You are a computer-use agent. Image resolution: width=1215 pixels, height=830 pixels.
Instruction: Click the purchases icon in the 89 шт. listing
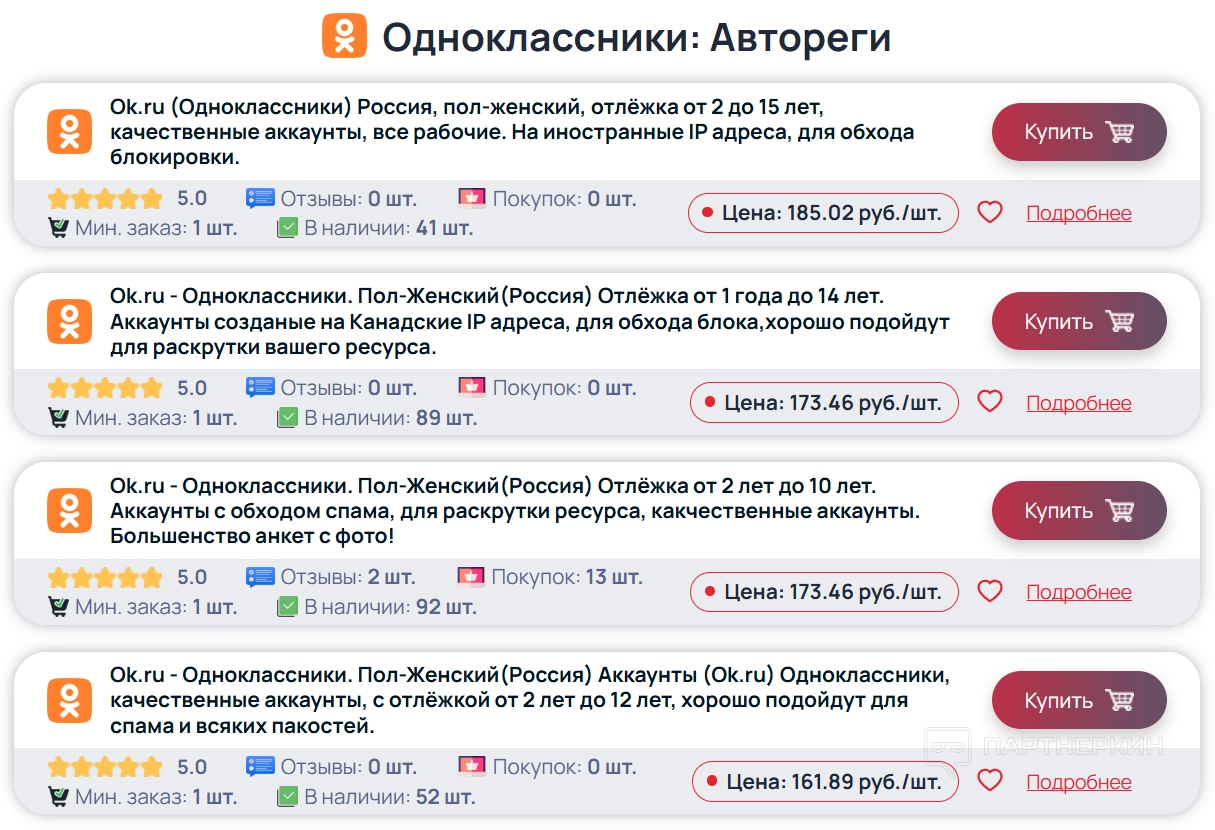[472, 386]
